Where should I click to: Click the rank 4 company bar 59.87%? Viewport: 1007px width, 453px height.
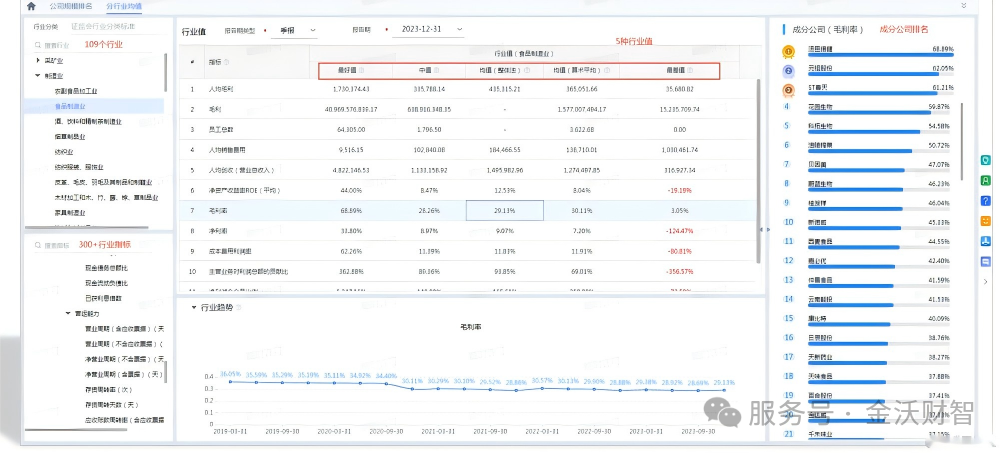(x=879, y=112)
